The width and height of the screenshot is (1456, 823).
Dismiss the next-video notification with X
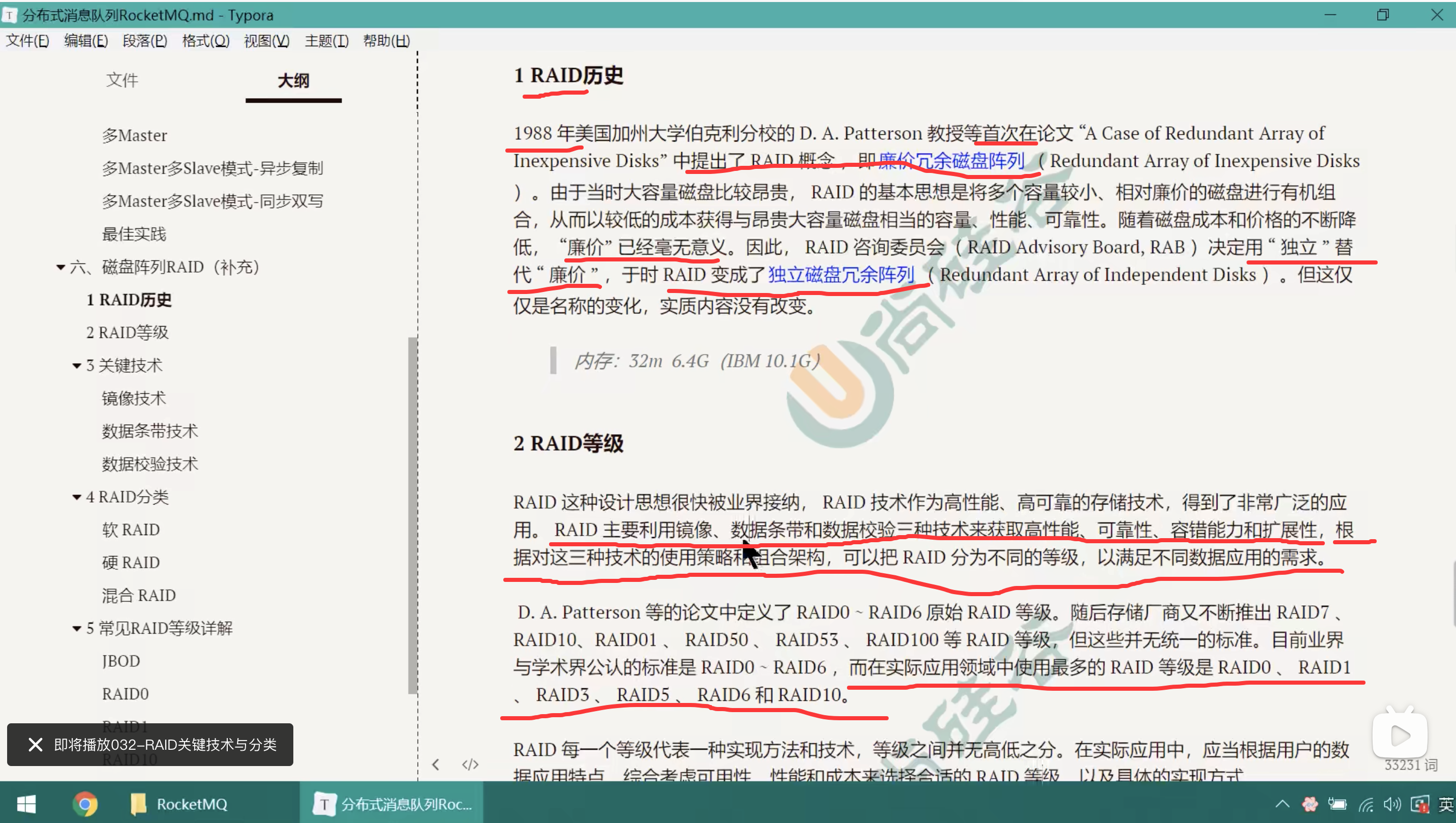click(35, 744)
